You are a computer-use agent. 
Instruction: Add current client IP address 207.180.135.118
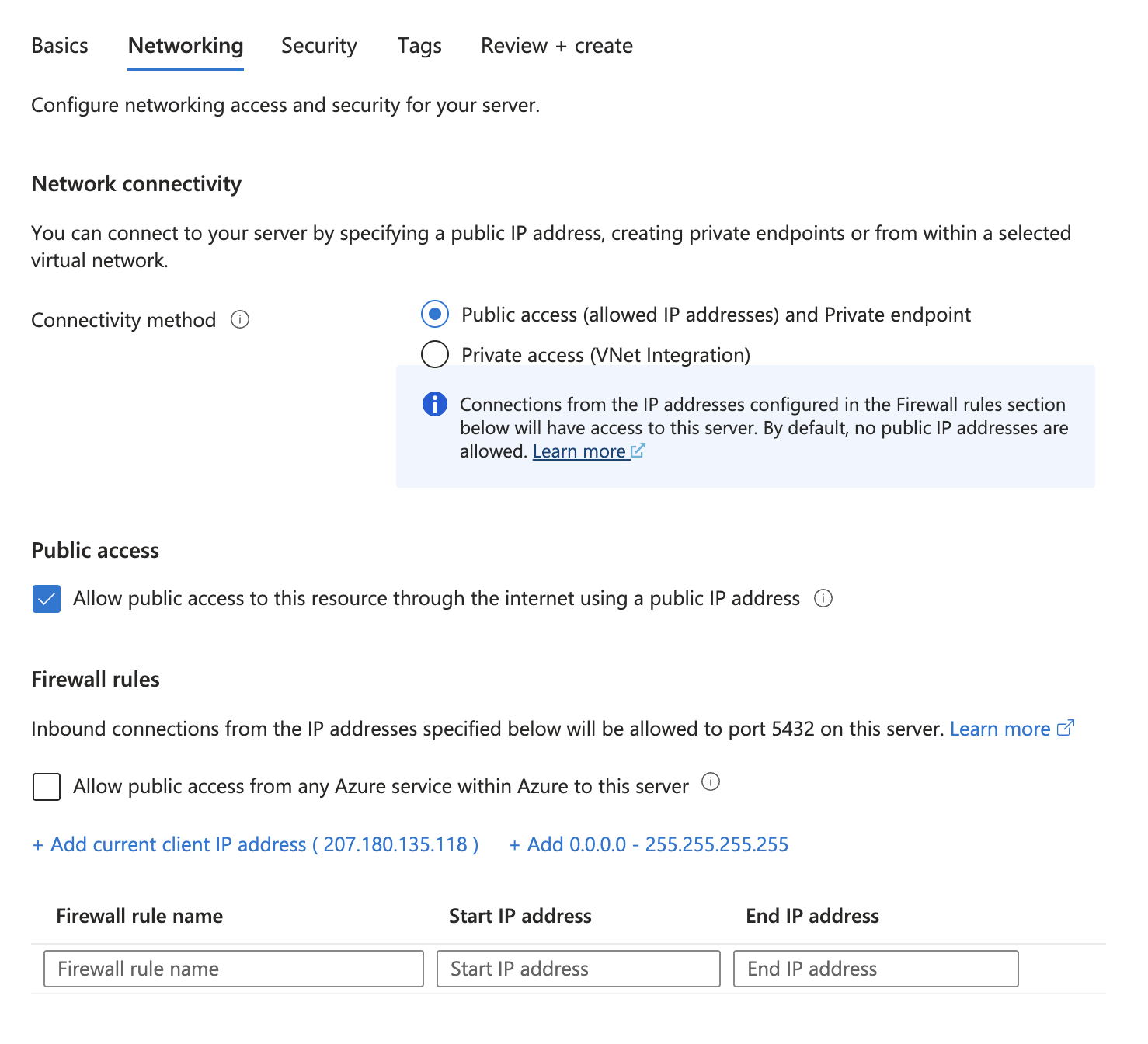coord(256,844)
